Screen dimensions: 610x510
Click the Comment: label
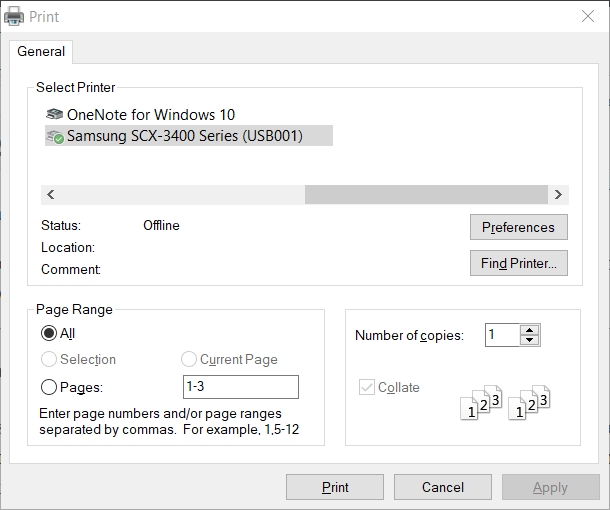[x=71, y=269]
